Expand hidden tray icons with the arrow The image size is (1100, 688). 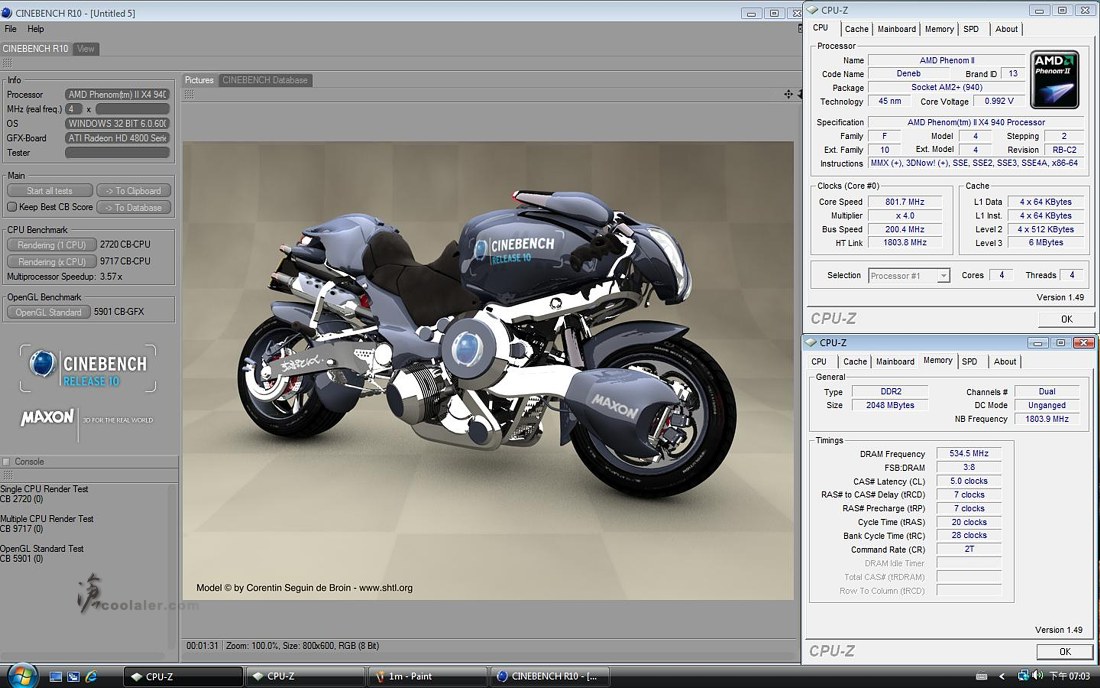coord(1002,677)
